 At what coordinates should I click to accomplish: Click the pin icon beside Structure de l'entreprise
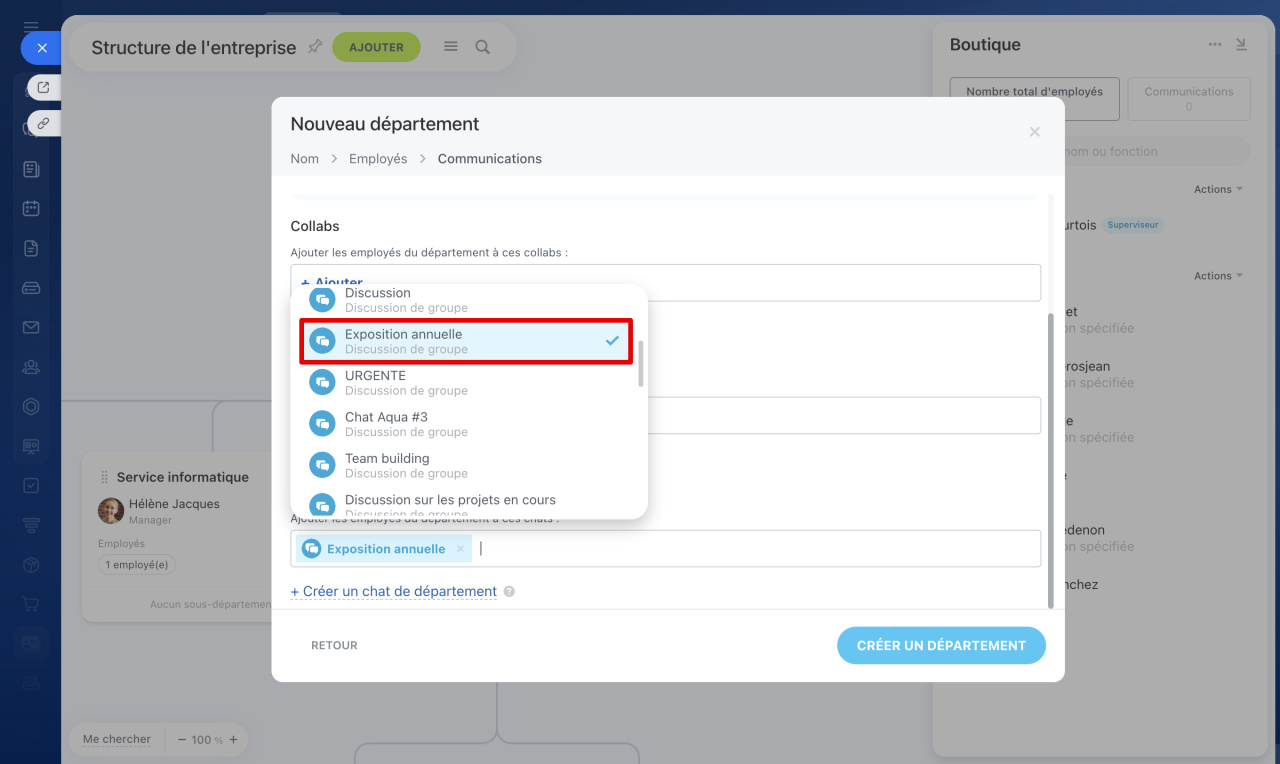315,46
